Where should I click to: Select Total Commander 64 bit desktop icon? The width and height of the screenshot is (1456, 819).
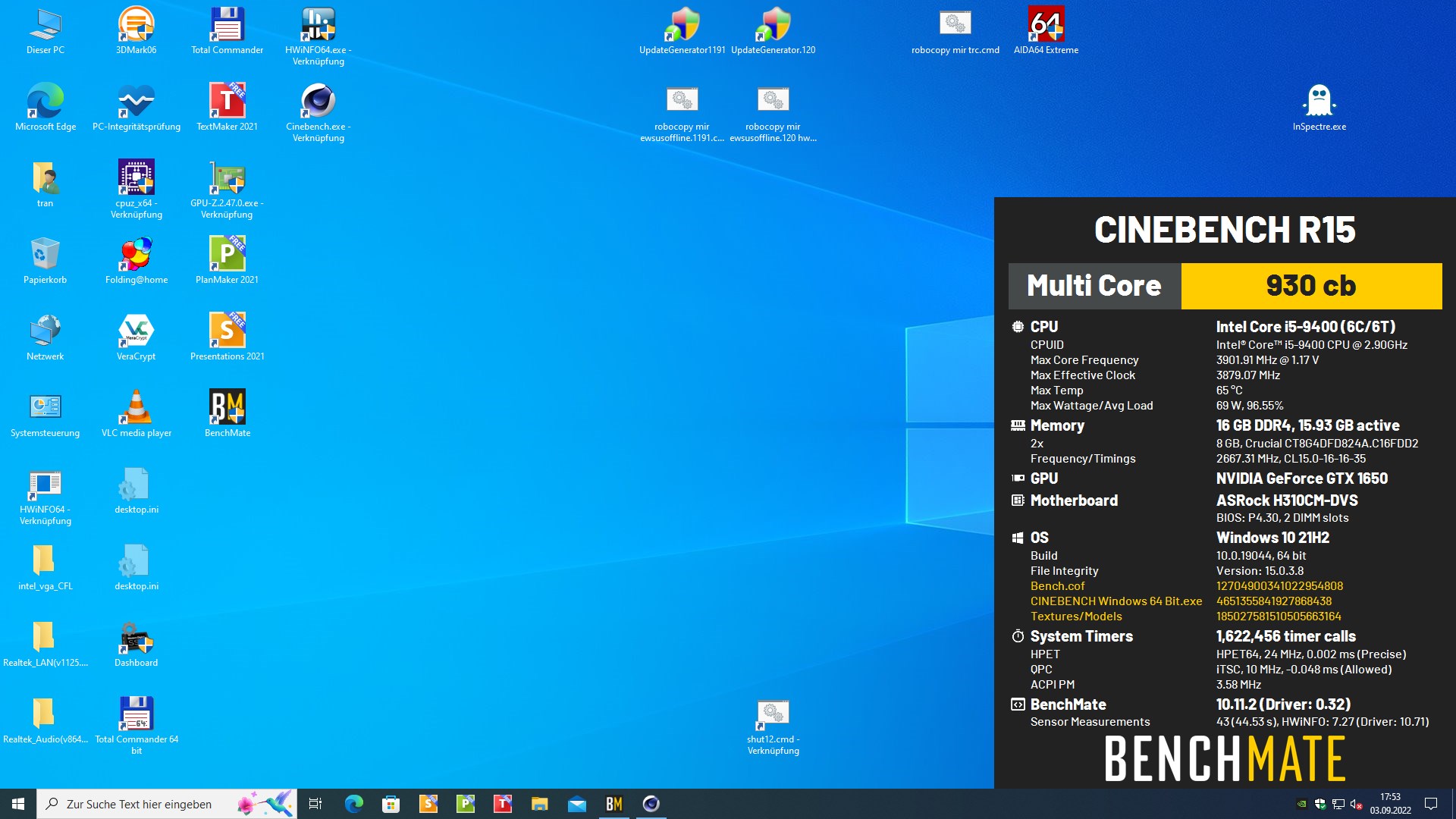tap(136, 726)
